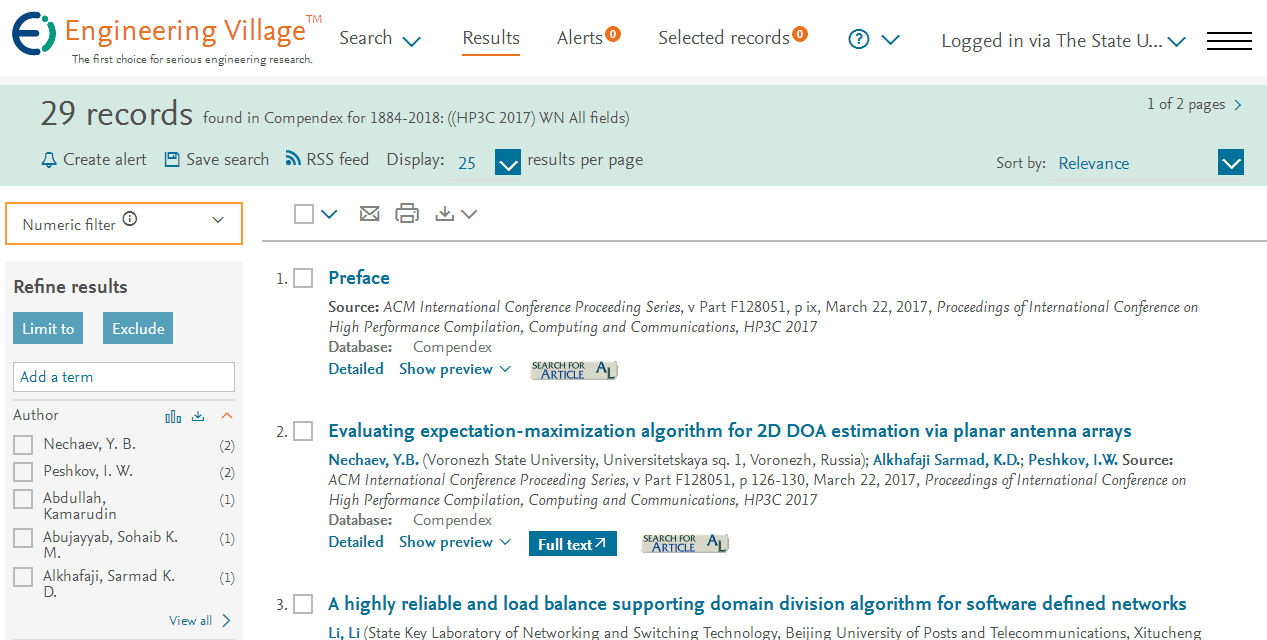
Task: Open the RSS feed link
Action: point(327,159)
